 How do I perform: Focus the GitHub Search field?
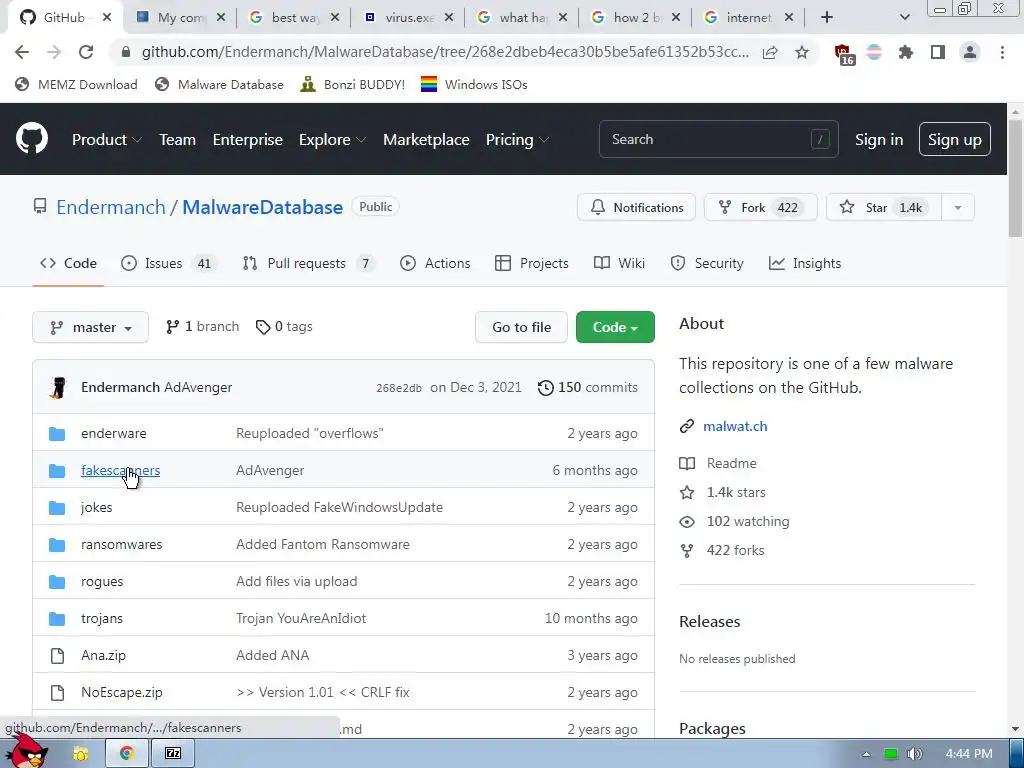(718, 139)
